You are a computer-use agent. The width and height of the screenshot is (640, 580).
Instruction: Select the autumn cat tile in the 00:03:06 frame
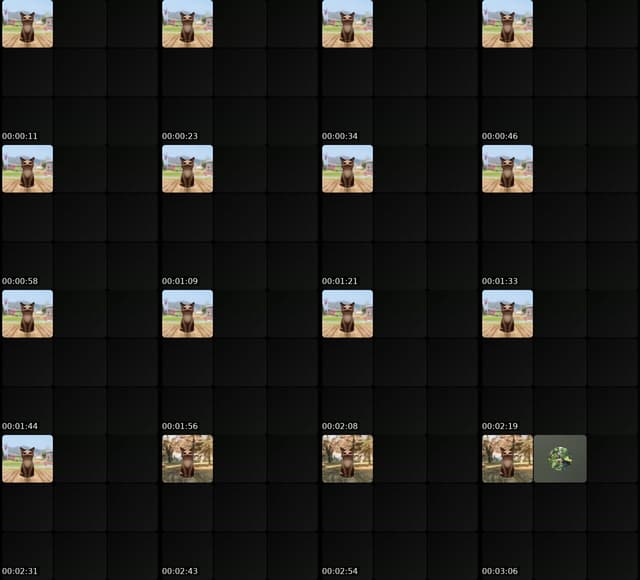tap(507, 458)
